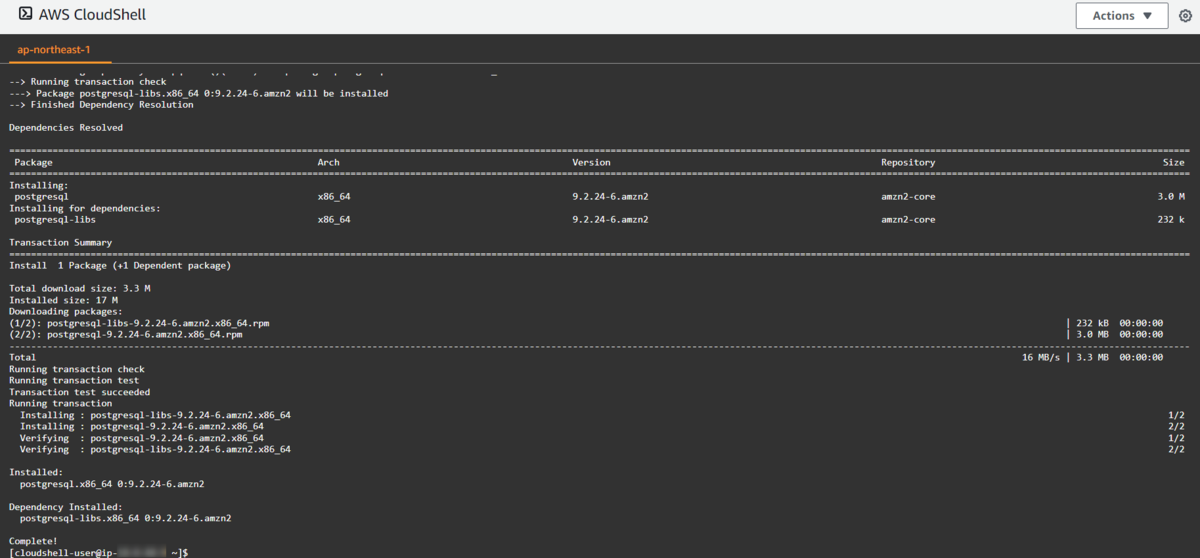
Task: Click the '232 k' size value
Action: pos(1170,220)
